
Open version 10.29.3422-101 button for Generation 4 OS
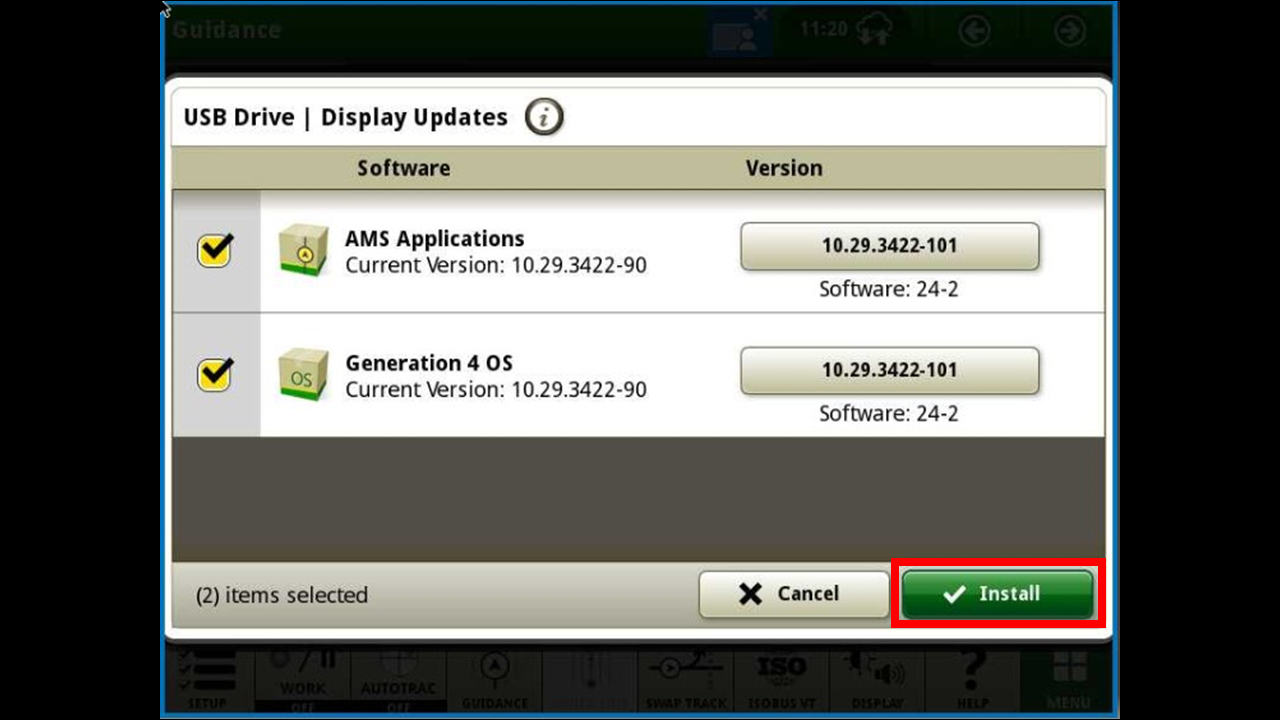coord(890,370)
